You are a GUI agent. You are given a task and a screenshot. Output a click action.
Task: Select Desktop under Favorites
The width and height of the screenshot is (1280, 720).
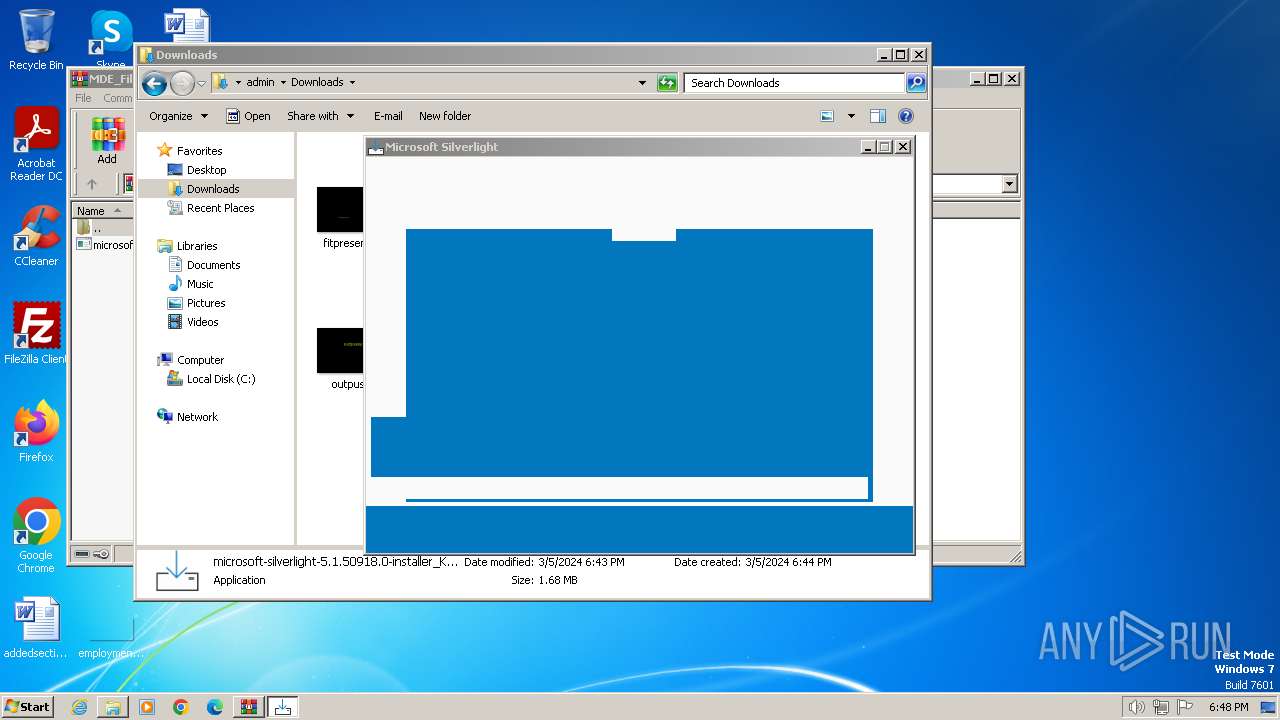pyautogui.click(x=206, y=170)
